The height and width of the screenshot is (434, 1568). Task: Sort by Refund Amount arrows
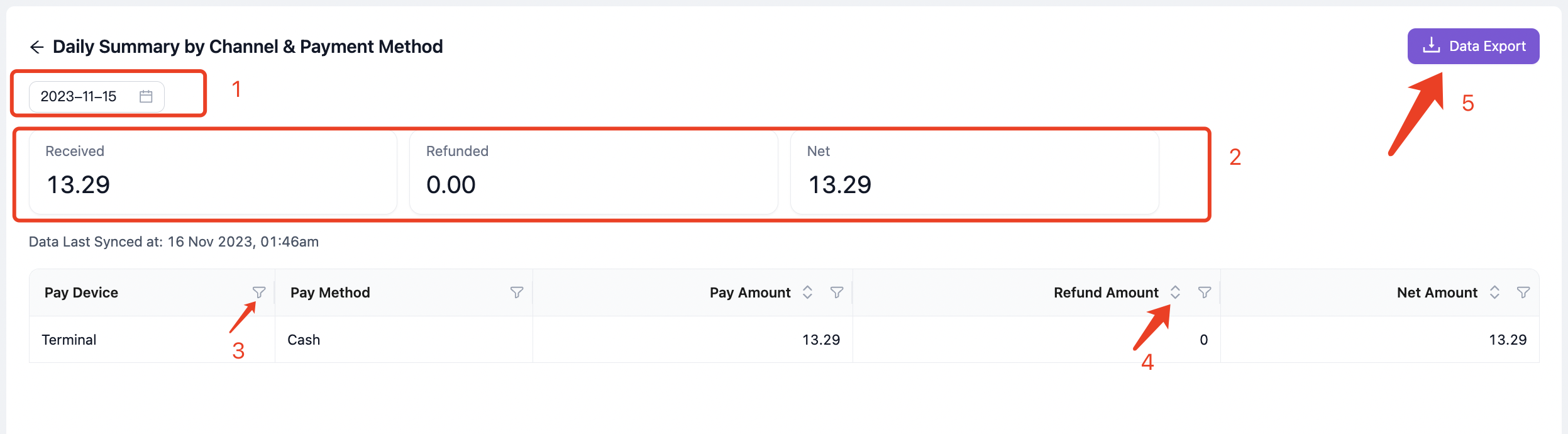point(1175,292)
